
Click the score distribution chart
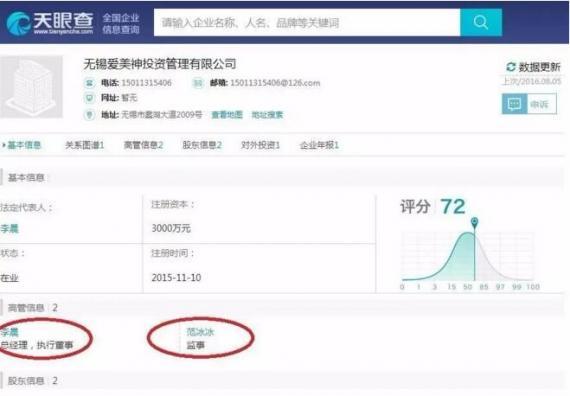[470, 256]
